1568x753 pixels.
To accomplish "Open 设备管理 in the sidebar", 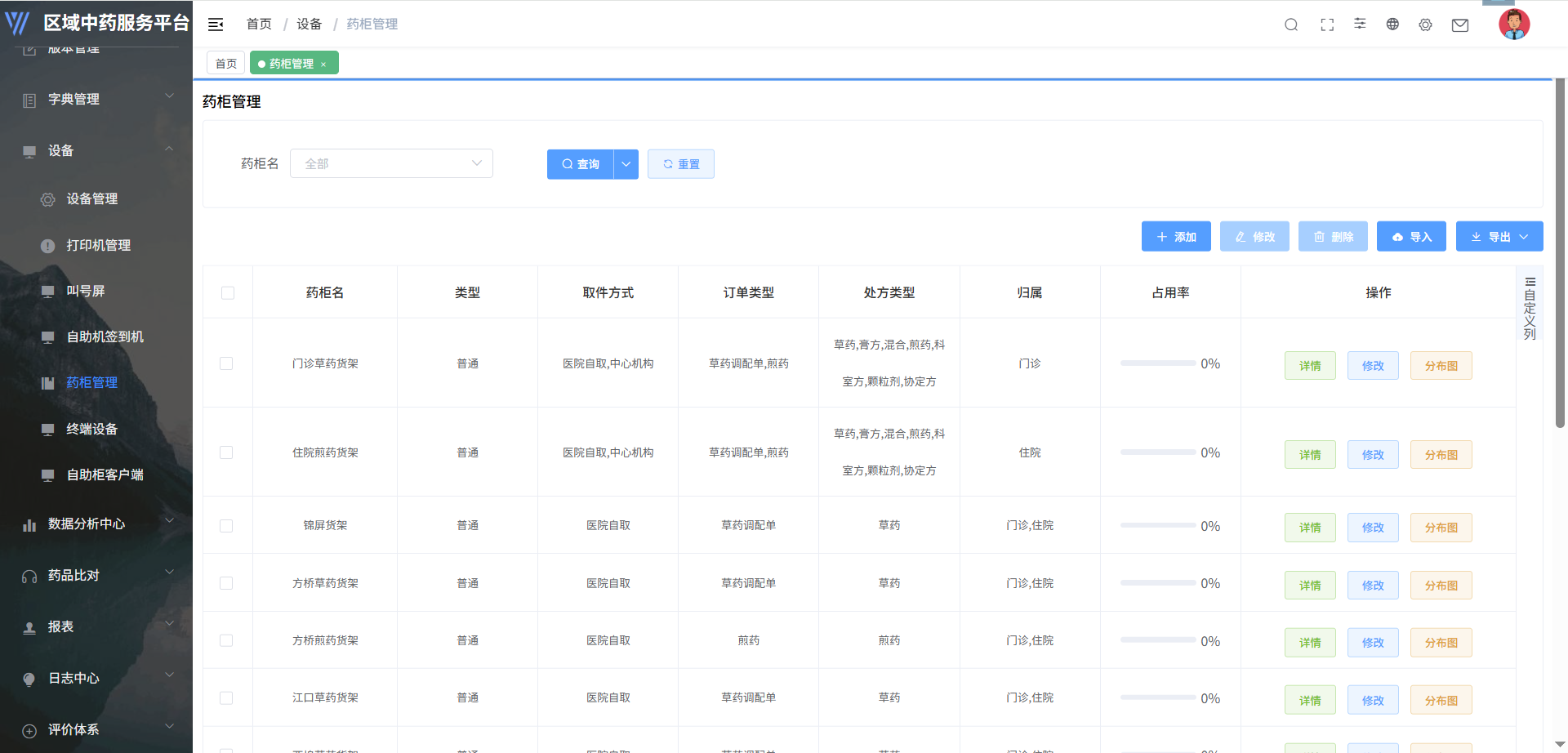I will [x=92, y=199].
